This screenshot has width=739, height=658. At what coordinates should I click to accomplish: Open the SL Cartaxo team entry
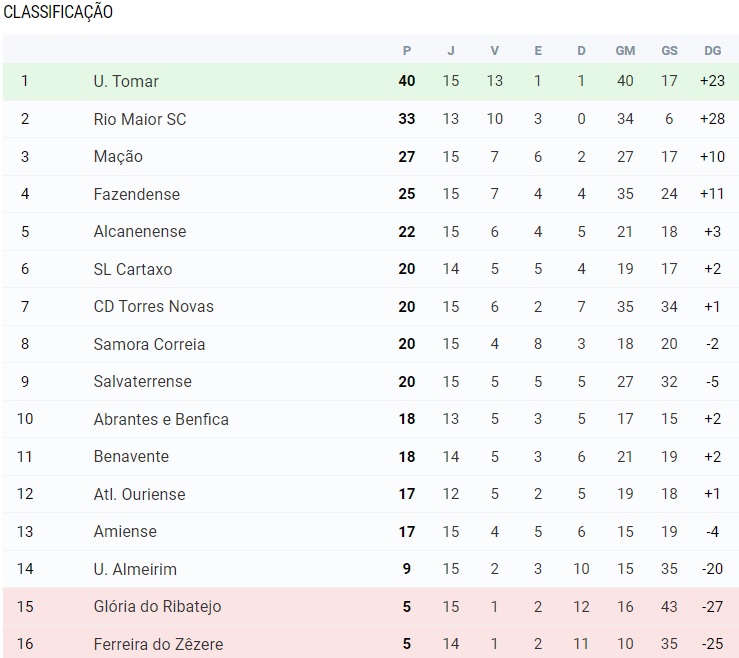133,269
